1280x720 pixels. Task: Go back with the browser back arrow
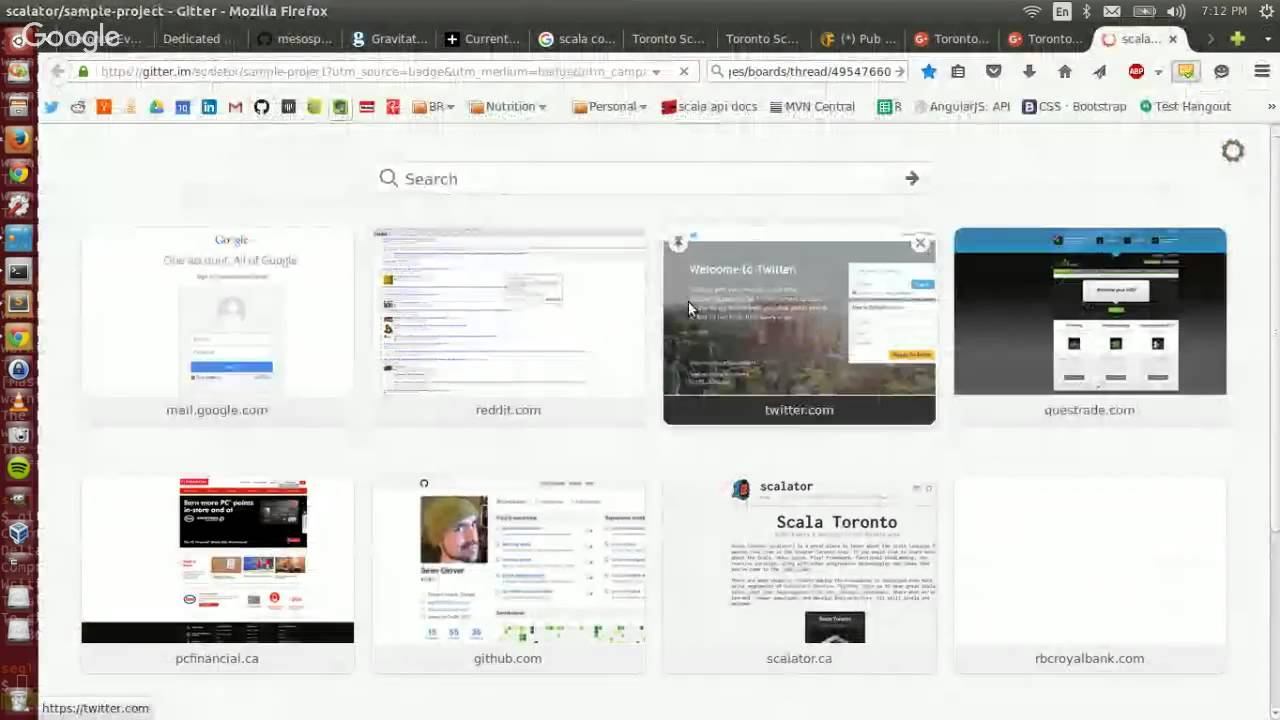(x=57, y=71)
